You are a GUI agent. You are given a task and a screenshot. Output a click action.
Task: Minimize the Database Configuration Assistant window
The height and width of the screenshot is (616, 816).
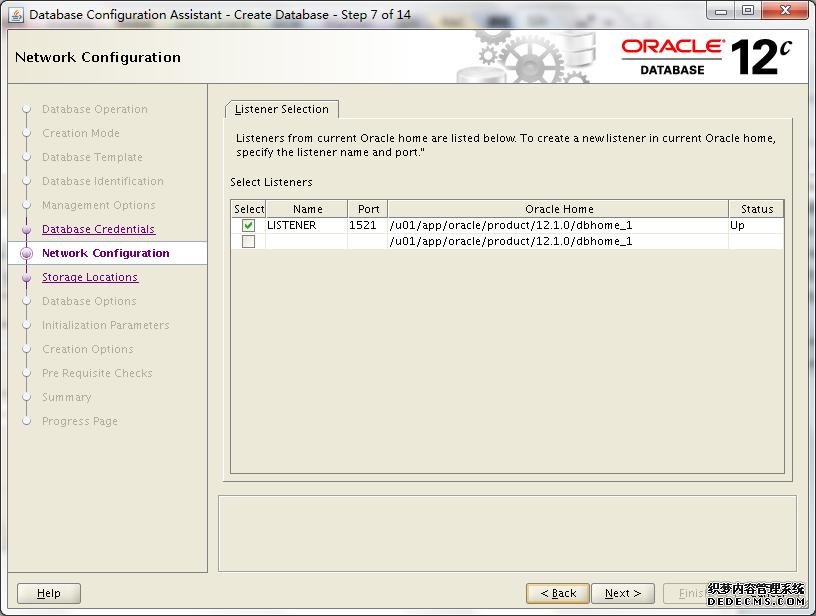[721, 11]
